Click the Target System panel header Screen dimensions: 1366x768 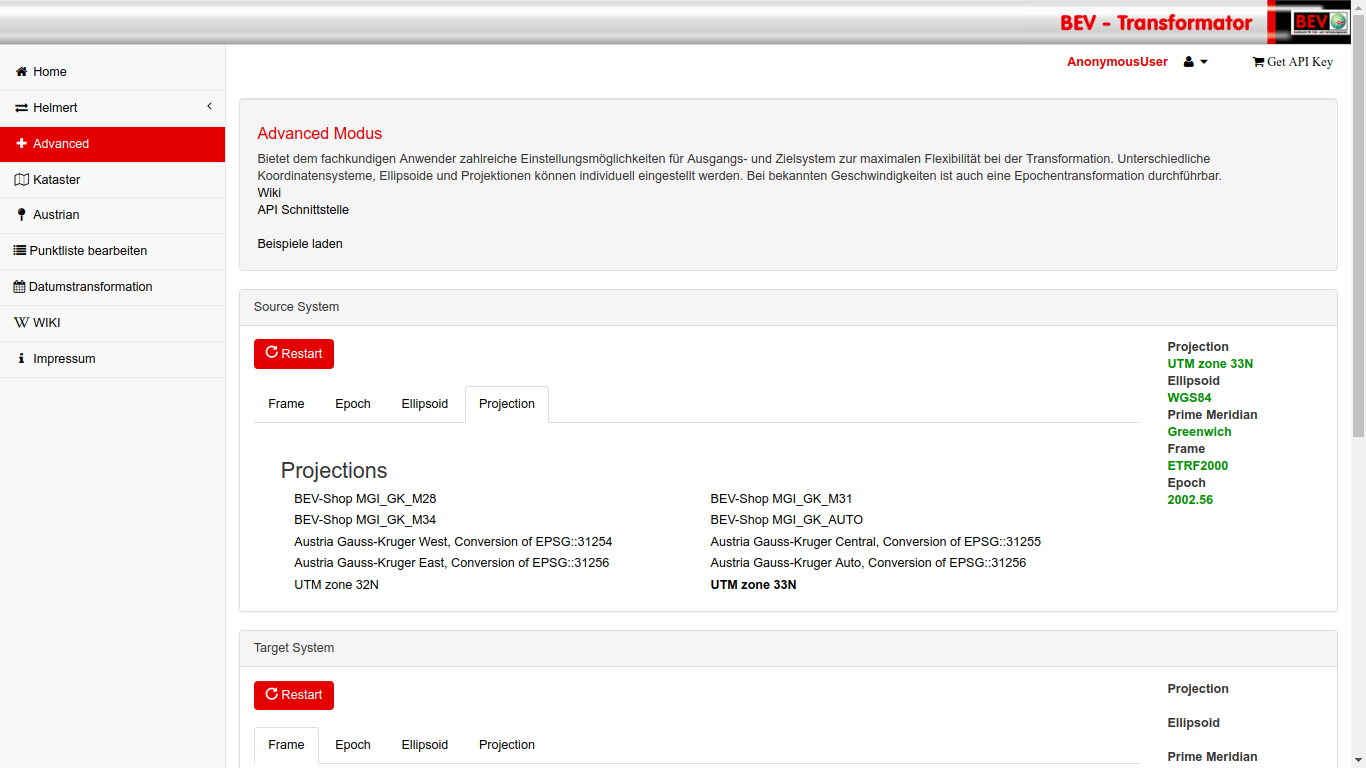click(788, 648)
